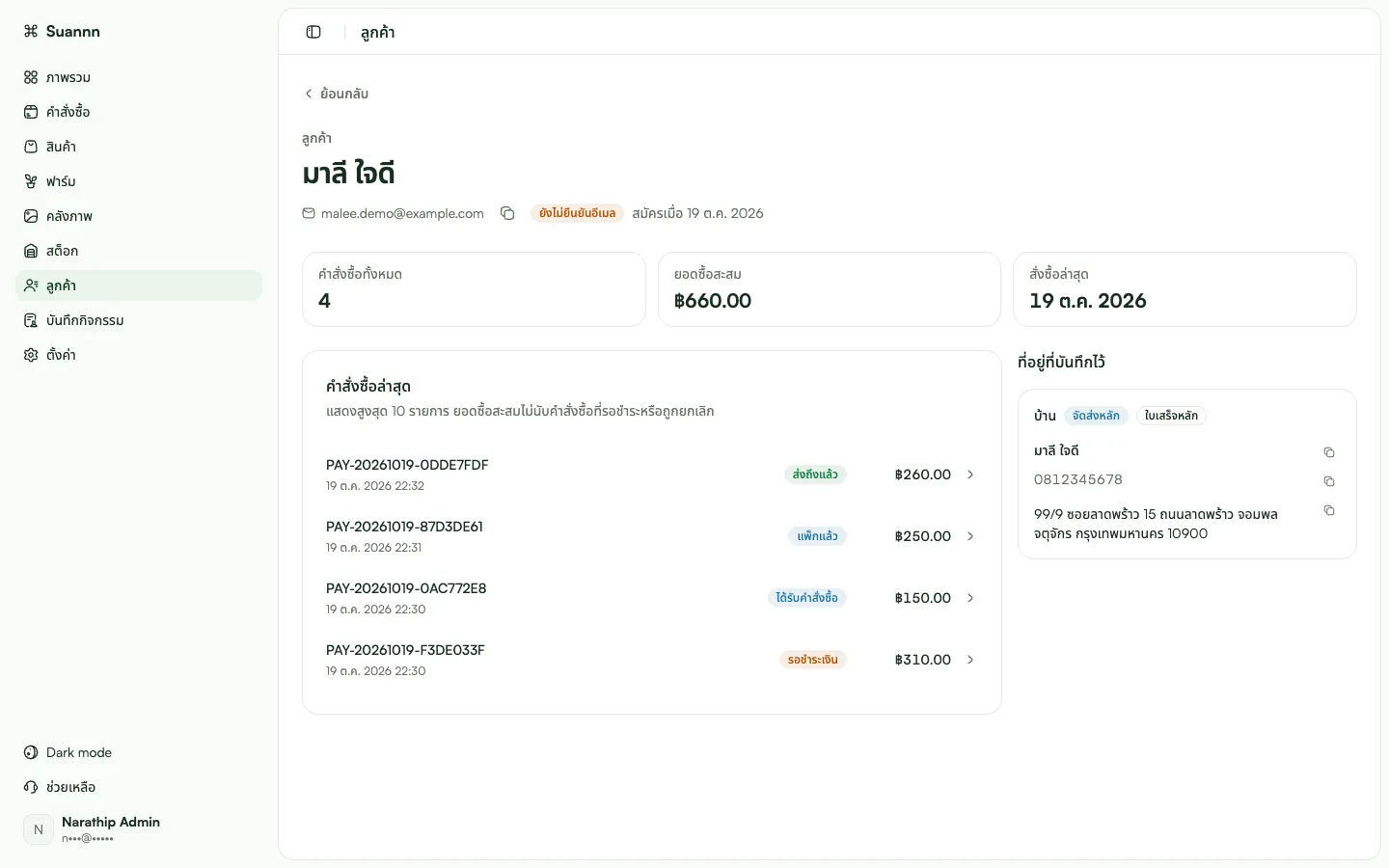1389x868 pixels.
Task: Open the ภาพรวม menu item
Action: tap(139, 77)
